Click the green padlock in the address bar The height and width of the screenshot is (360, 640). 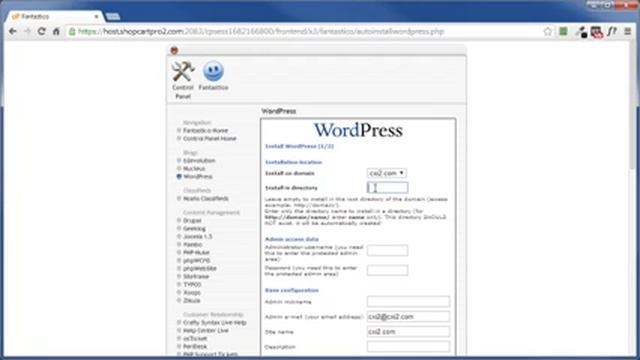(72, 31)
